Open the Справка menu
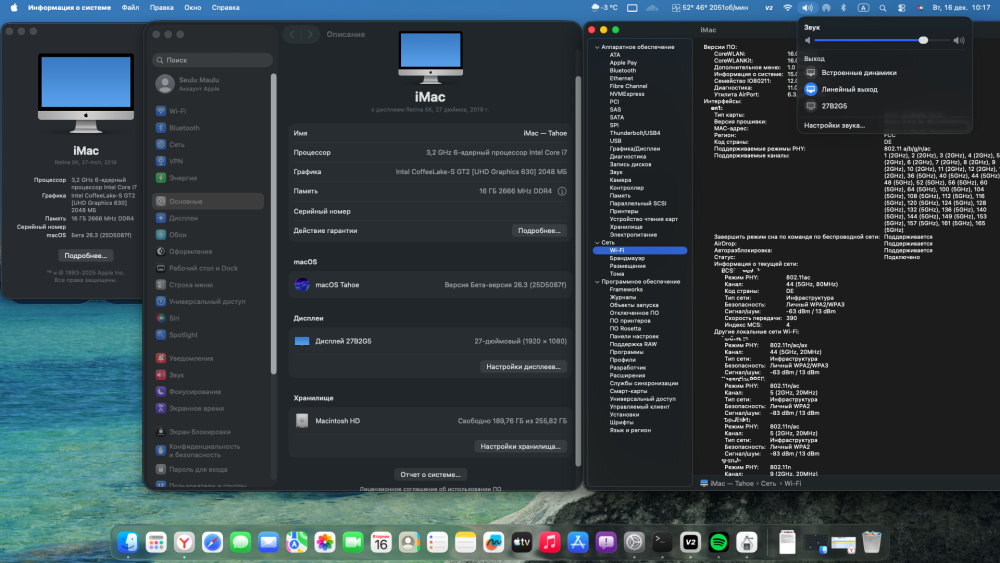 225,8
